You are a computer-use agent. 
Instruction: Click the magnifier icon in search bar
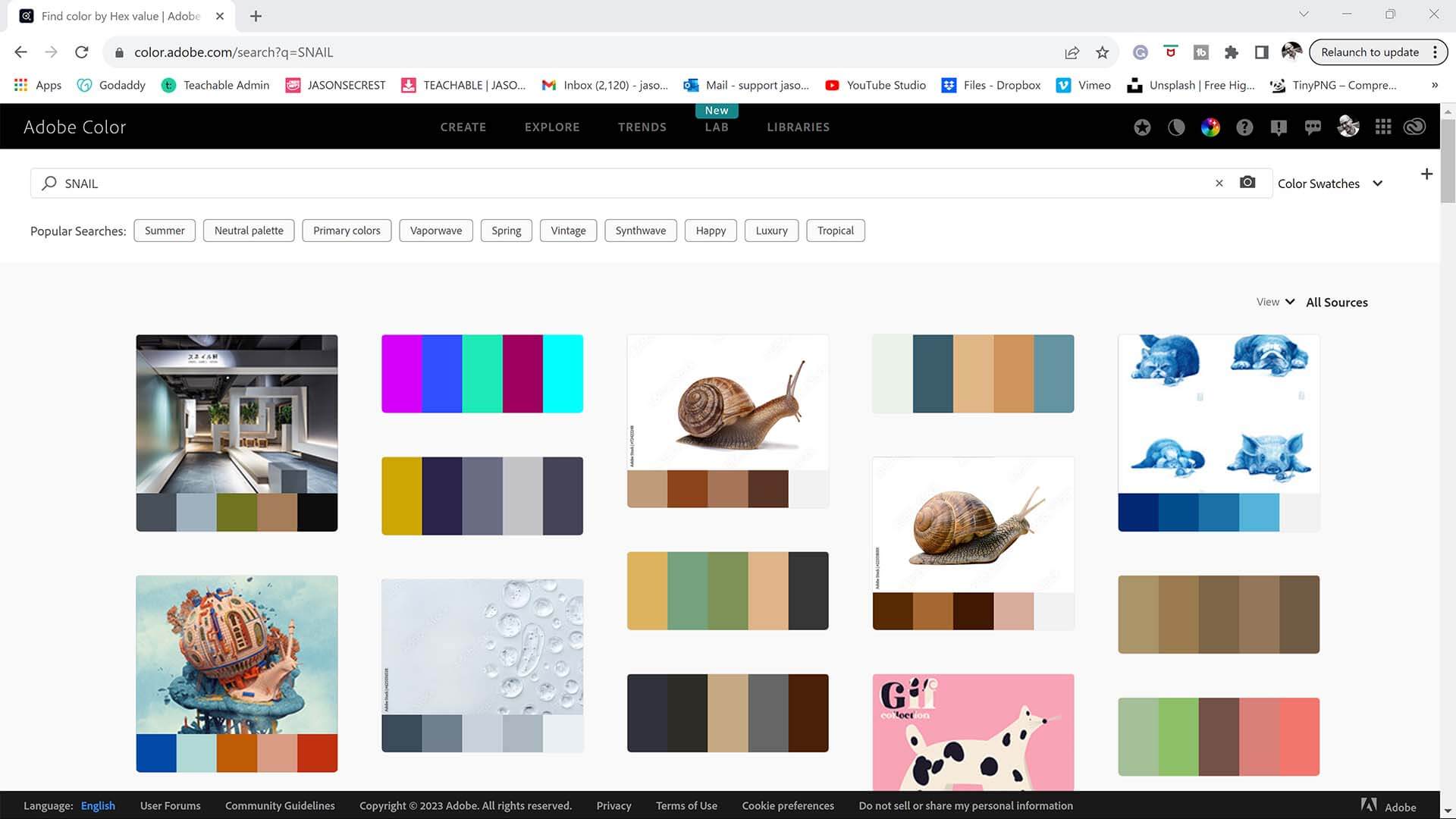coord(49,184)
